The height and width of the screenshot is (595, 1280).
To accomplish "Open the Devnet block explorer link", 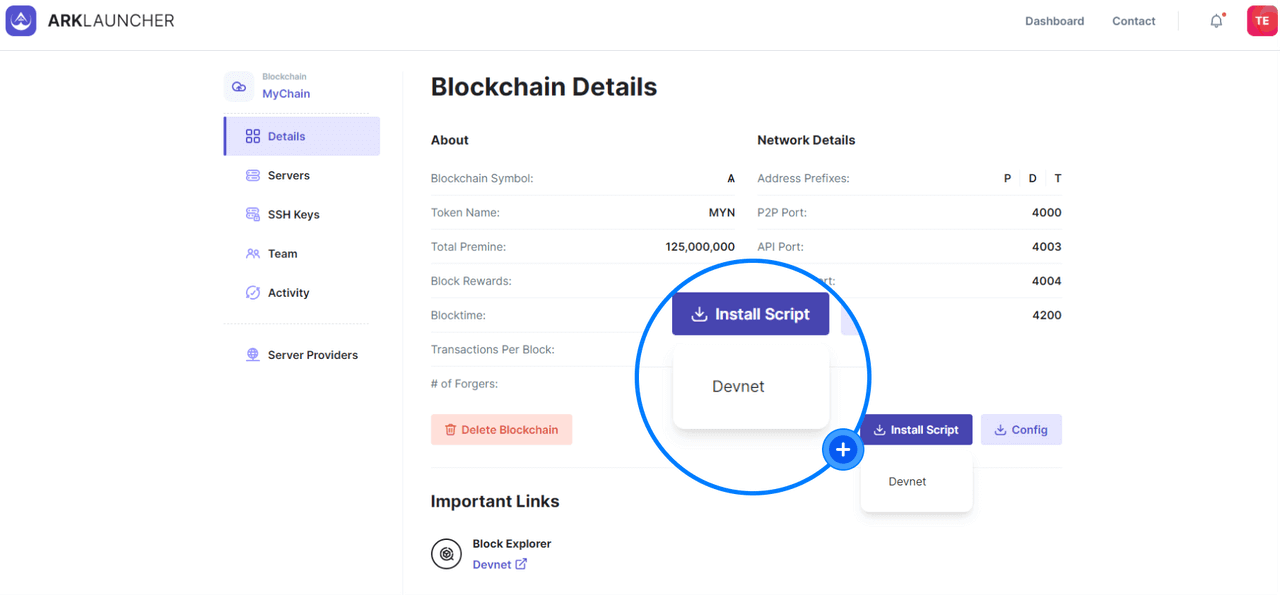I will point(492,564).
